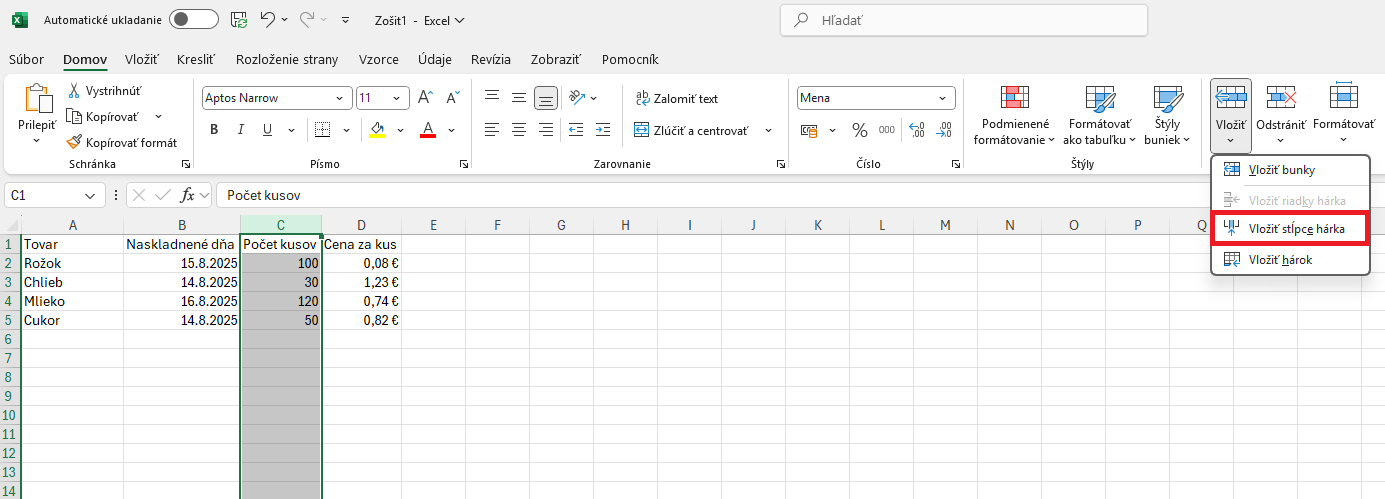Choose Vložiť stĺpce hárka menu item
The image size is (1385, 499).
(x=1290, y=229)
